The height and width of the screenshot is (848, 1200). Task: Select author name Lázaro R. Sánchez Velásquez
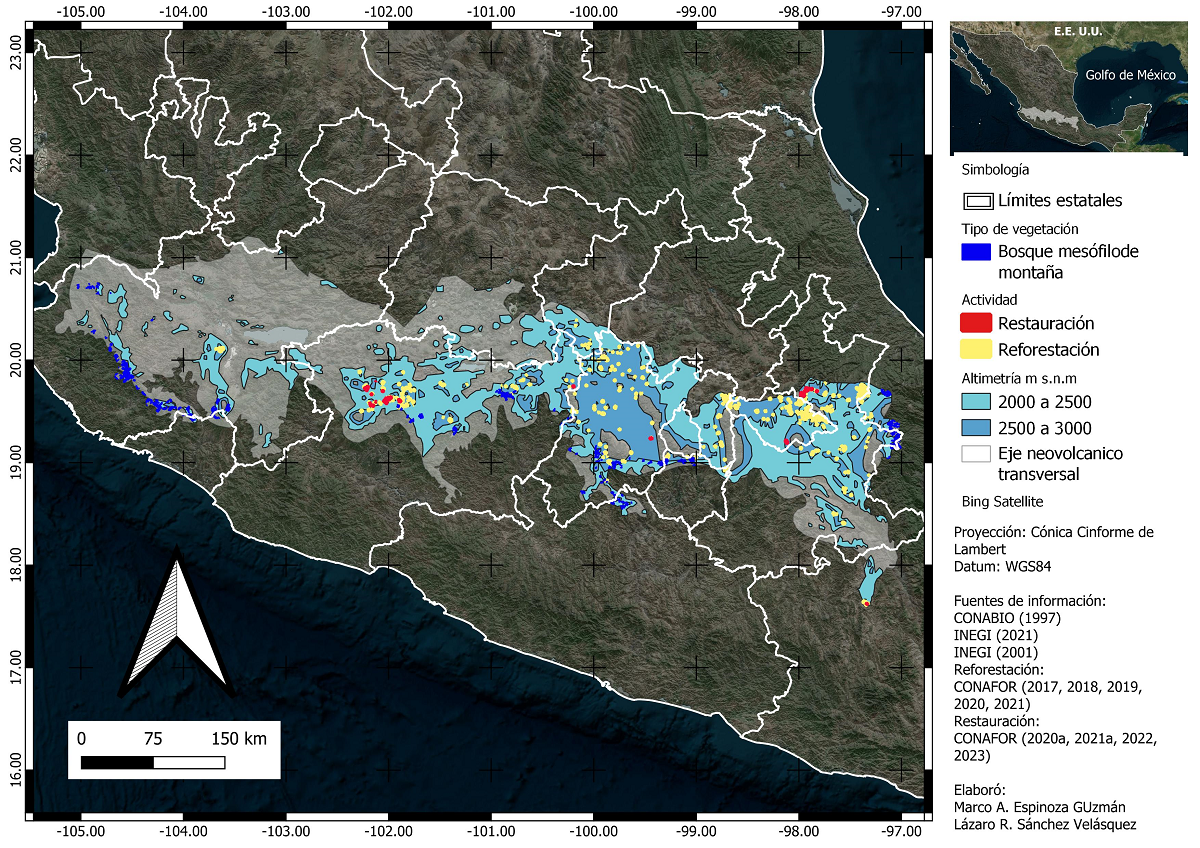pyautogui.click(x=1045, y=824)
